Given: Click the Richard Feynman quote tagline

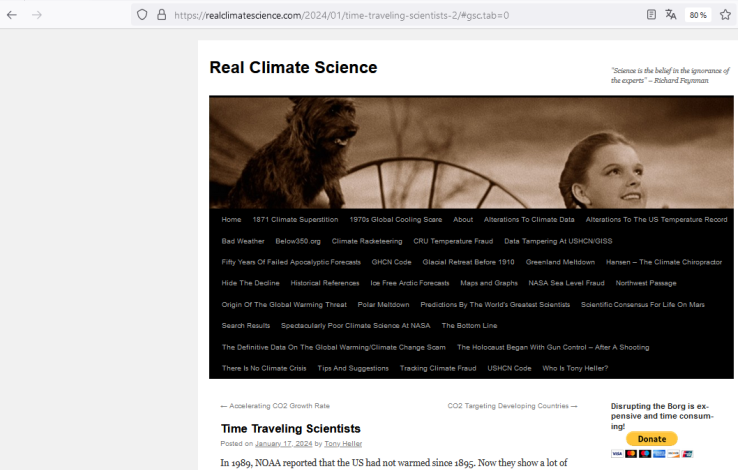Looking at the screenshot, I should [670, 75].
